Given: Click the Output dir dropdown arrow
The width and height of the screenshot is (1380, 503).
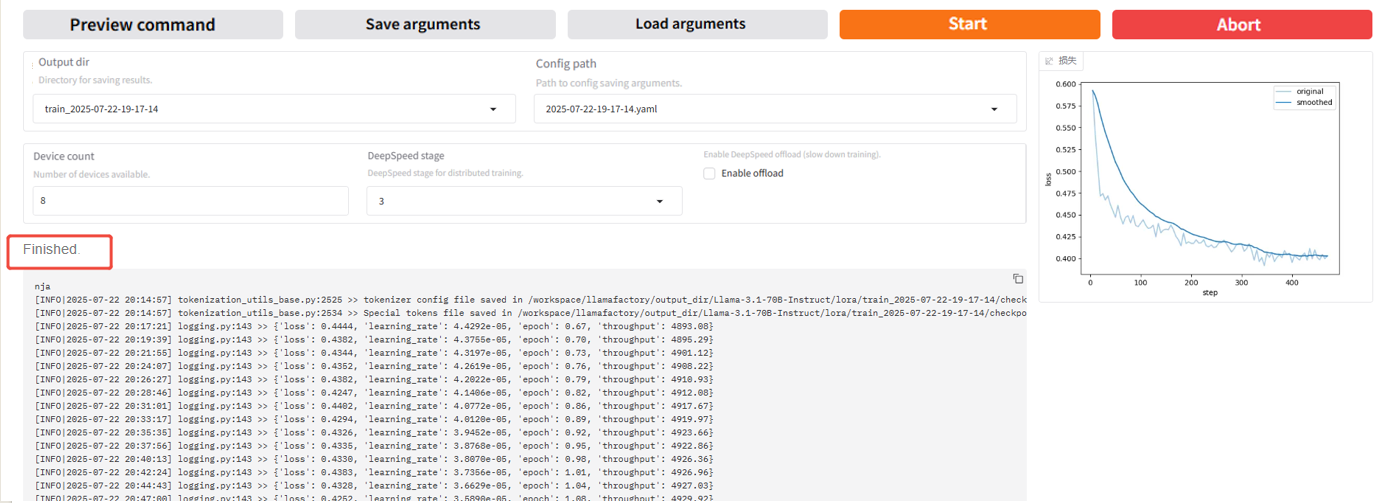Looking at the screenshot, I should 493,109.
